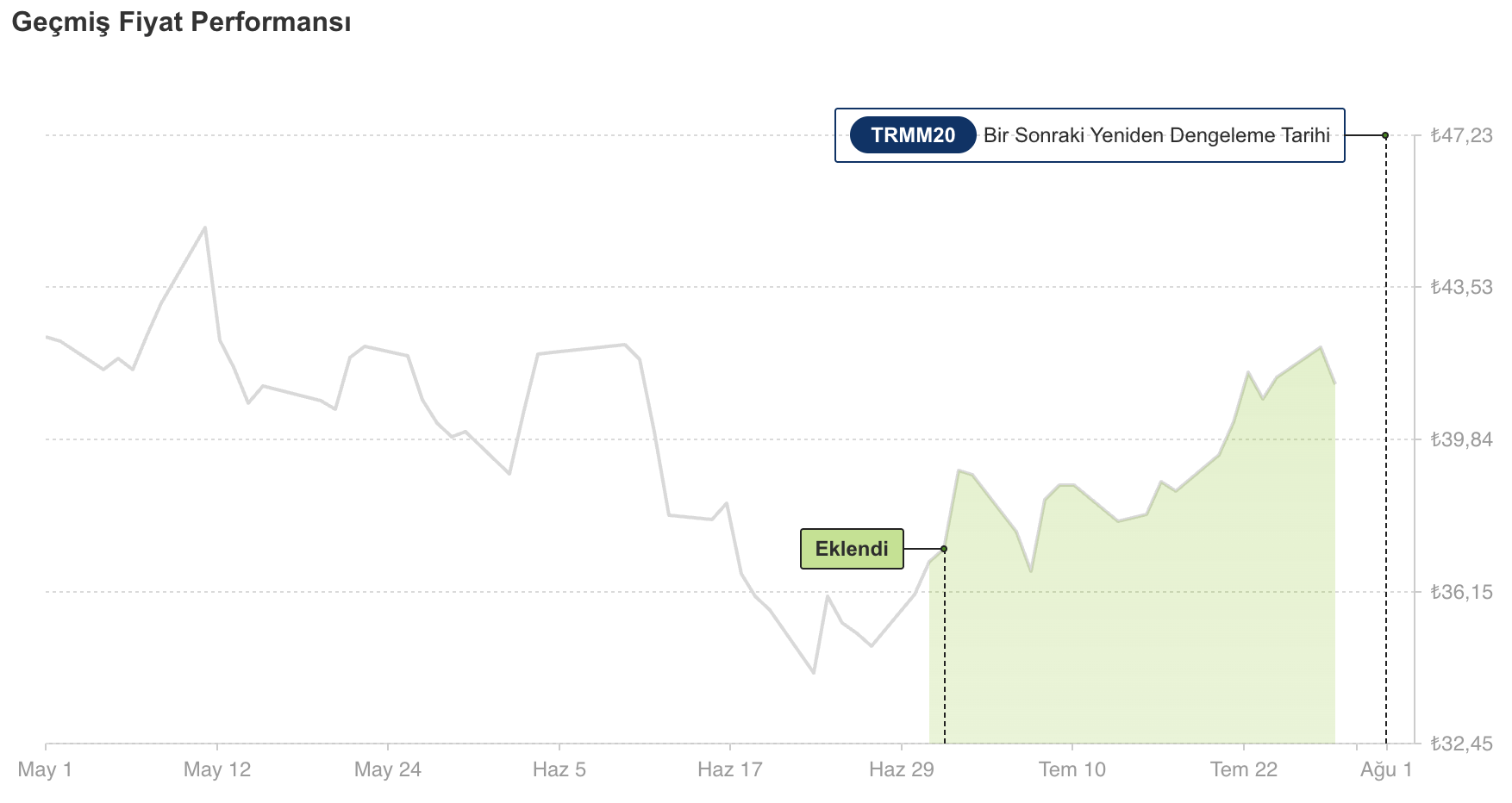This screenshot has width=1512, height=803.
Task: Click the Ağu 1 date label
Action: [x=1386, y=769]
